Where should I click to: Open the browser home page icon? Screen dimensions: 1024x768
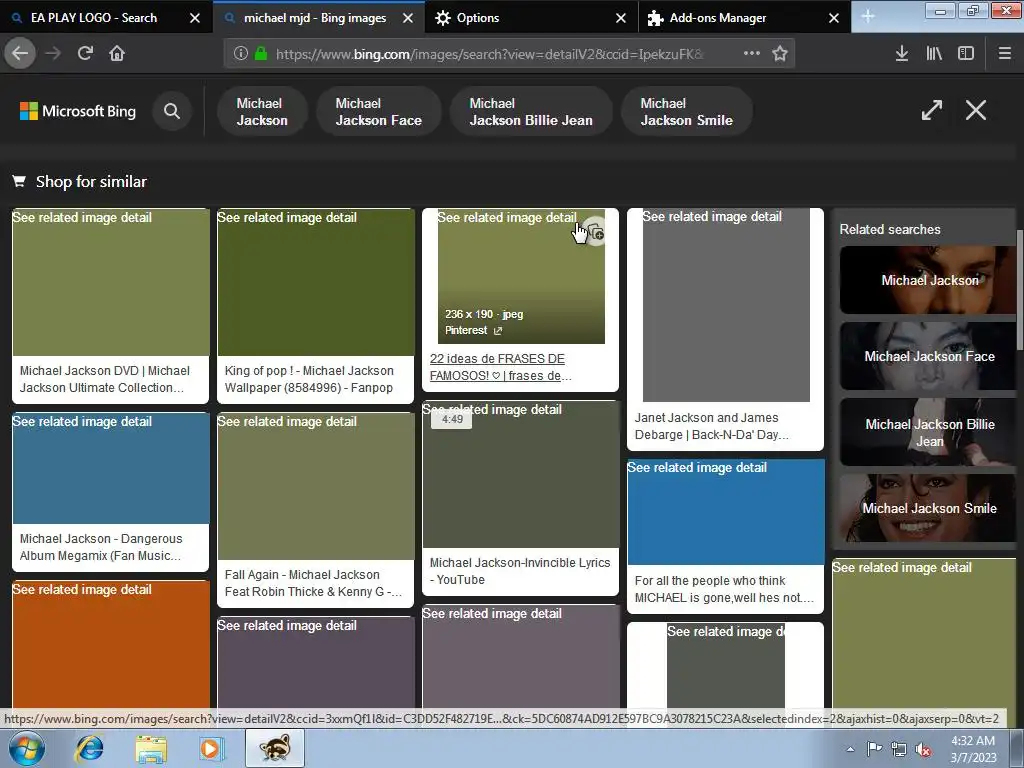117,54
